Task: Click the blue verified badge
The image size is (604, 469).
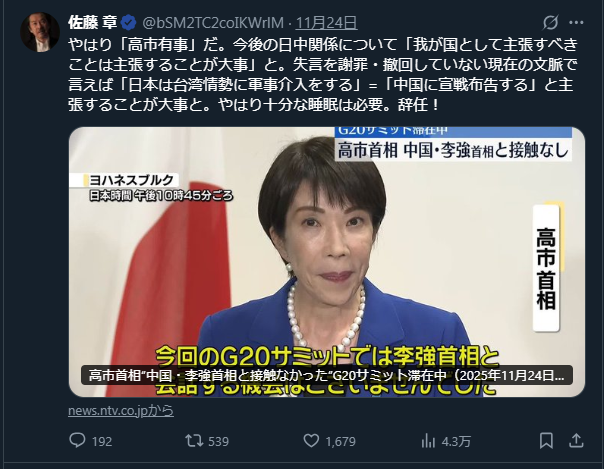Action: (x=129, y=23)
